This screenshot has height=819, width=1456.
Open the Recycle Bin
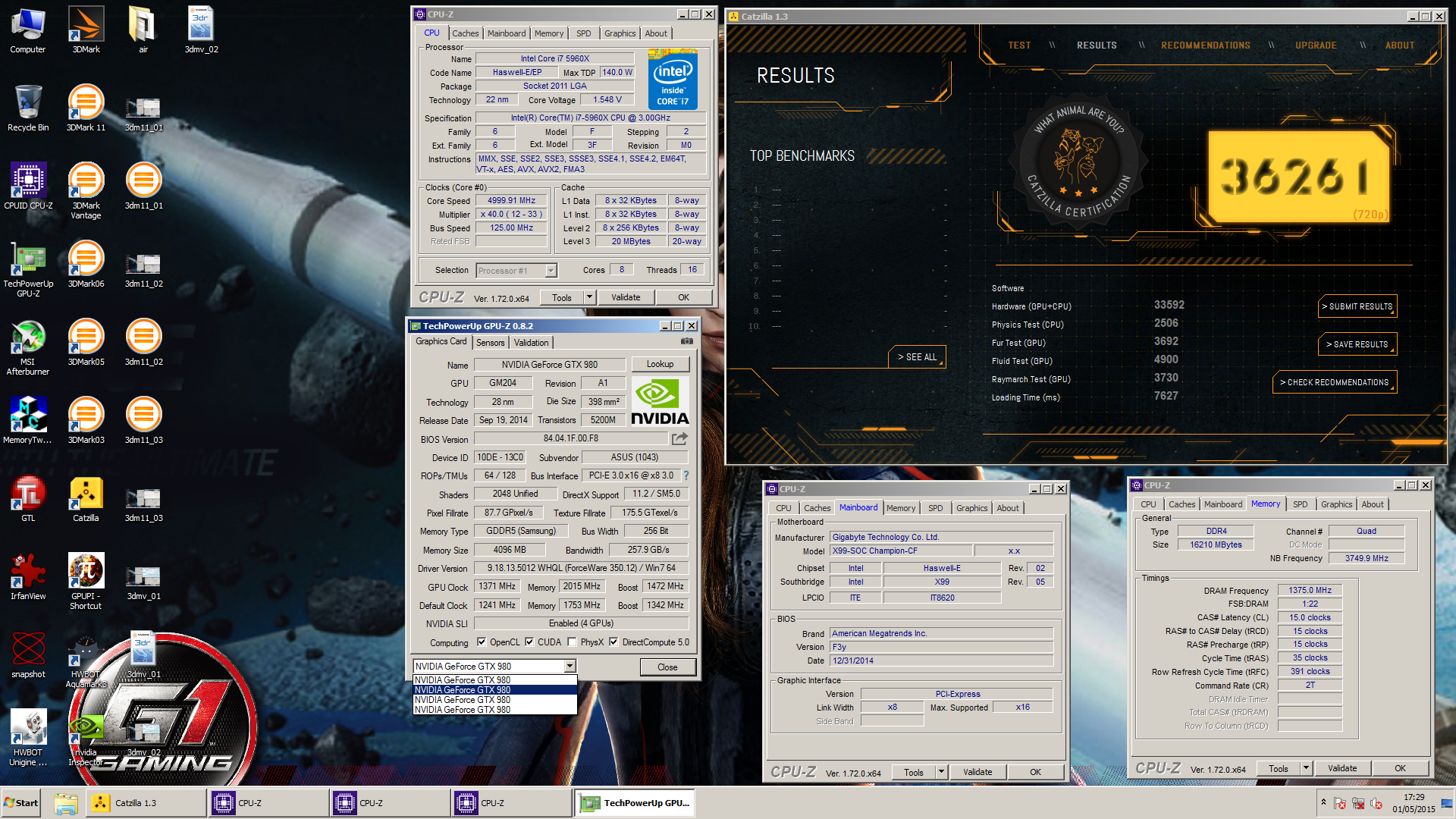point(28,108)
